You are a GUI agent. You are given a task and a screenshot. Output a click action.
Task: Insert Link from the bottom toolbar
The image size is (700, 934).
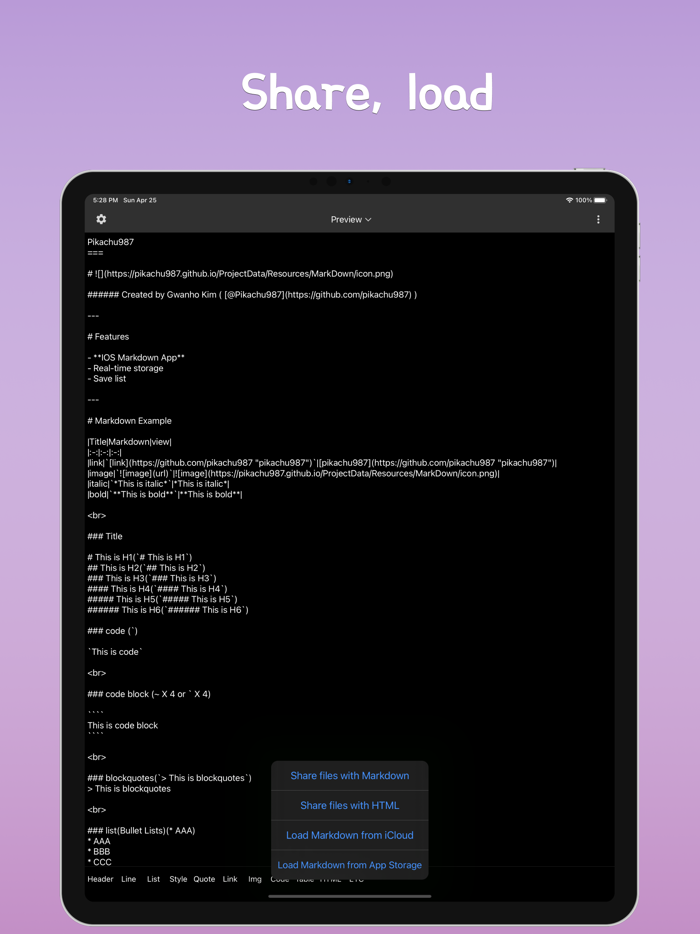pyautogui.click(x=230, y=879)
